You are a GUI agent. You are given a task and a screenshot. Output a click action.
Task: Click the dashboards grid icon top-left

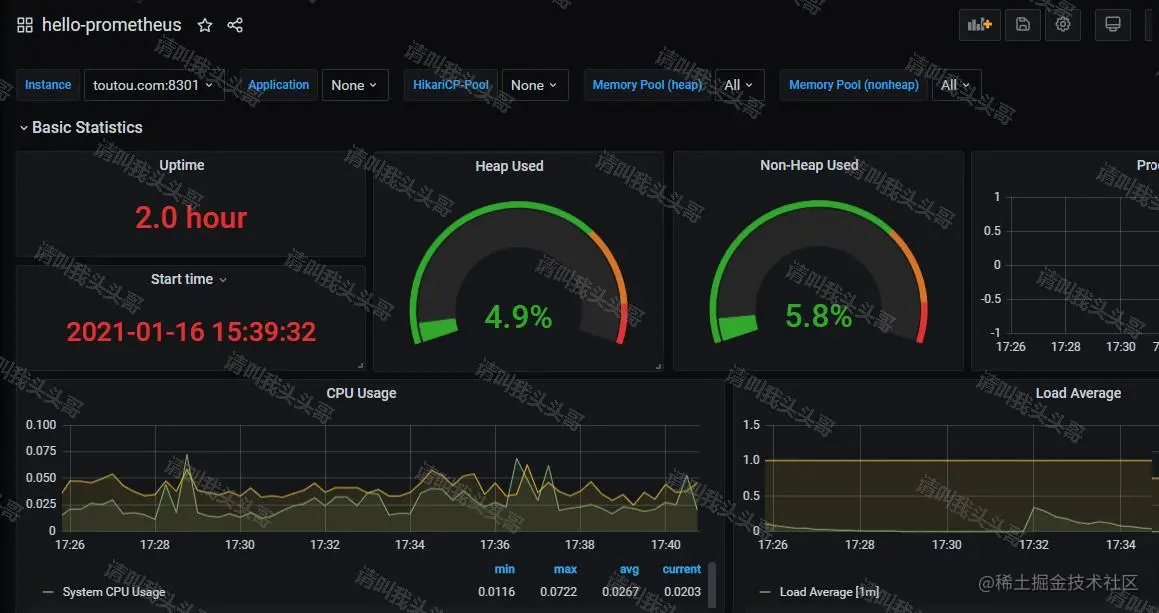[x=24, y=24]
